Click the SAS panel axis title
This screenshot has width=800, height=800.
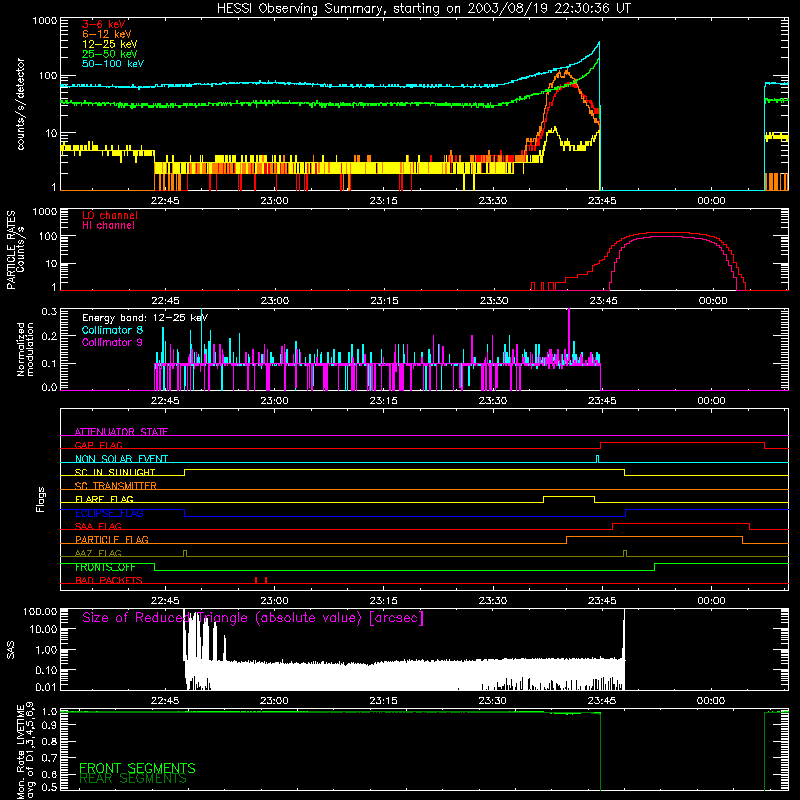pyautogui.click(x=11, y=650)
